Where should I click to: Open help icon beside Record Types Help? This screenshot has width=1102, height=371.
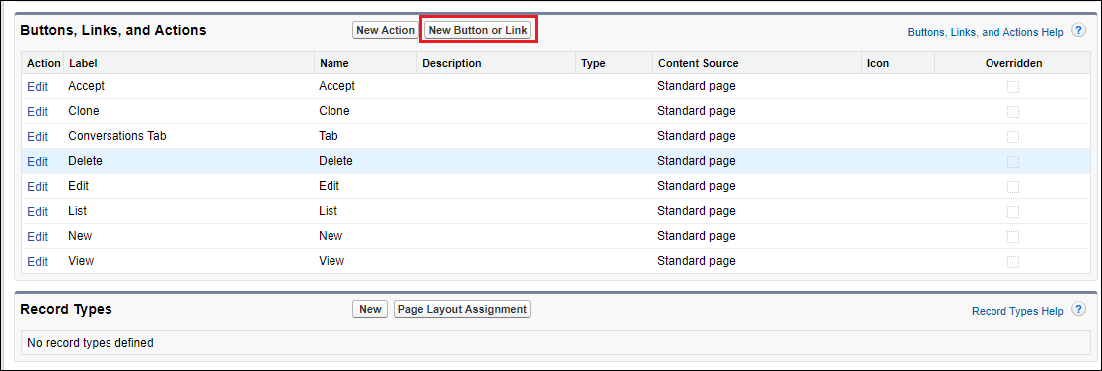point(1078,309)
